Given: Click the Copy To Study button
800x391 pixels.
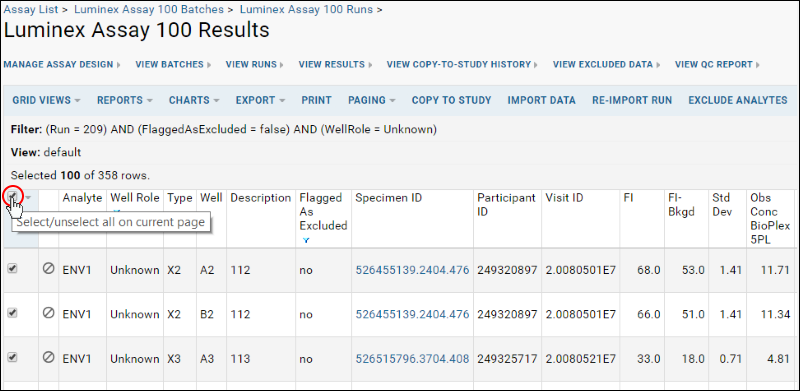Looking at the screenshot, I should coord(452,100).
